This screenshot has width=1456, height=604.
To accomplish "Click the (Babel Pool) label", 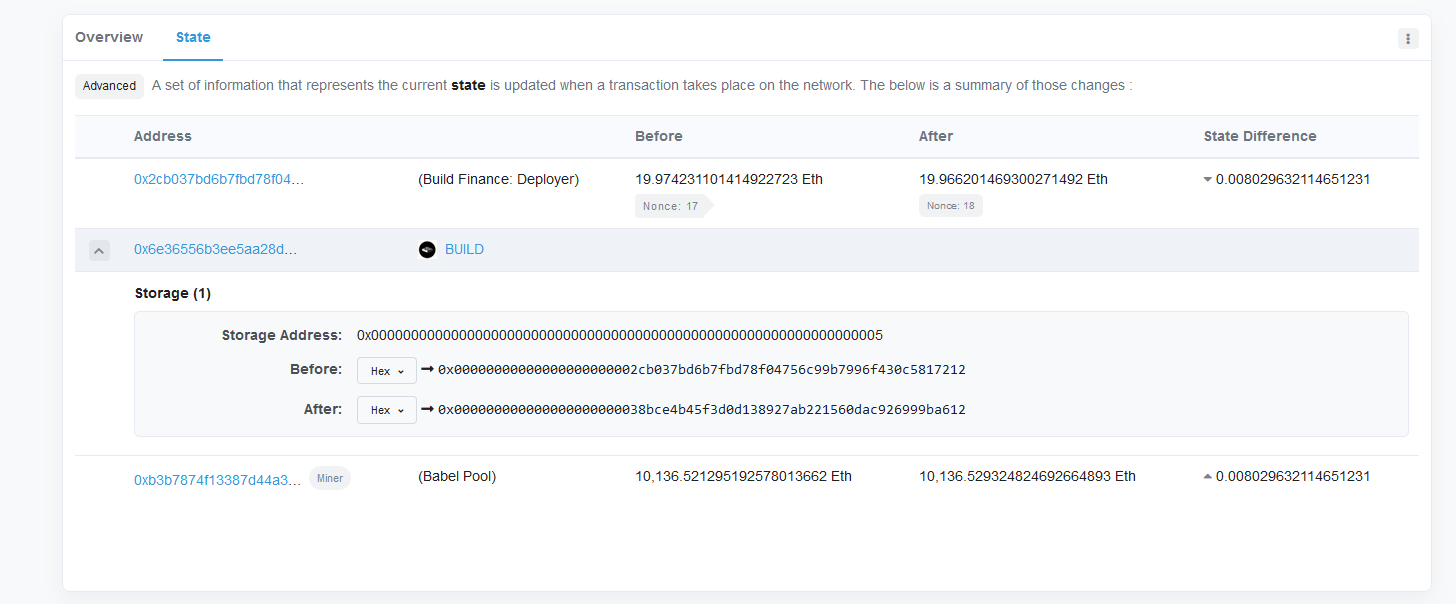I will click(457, 477).
